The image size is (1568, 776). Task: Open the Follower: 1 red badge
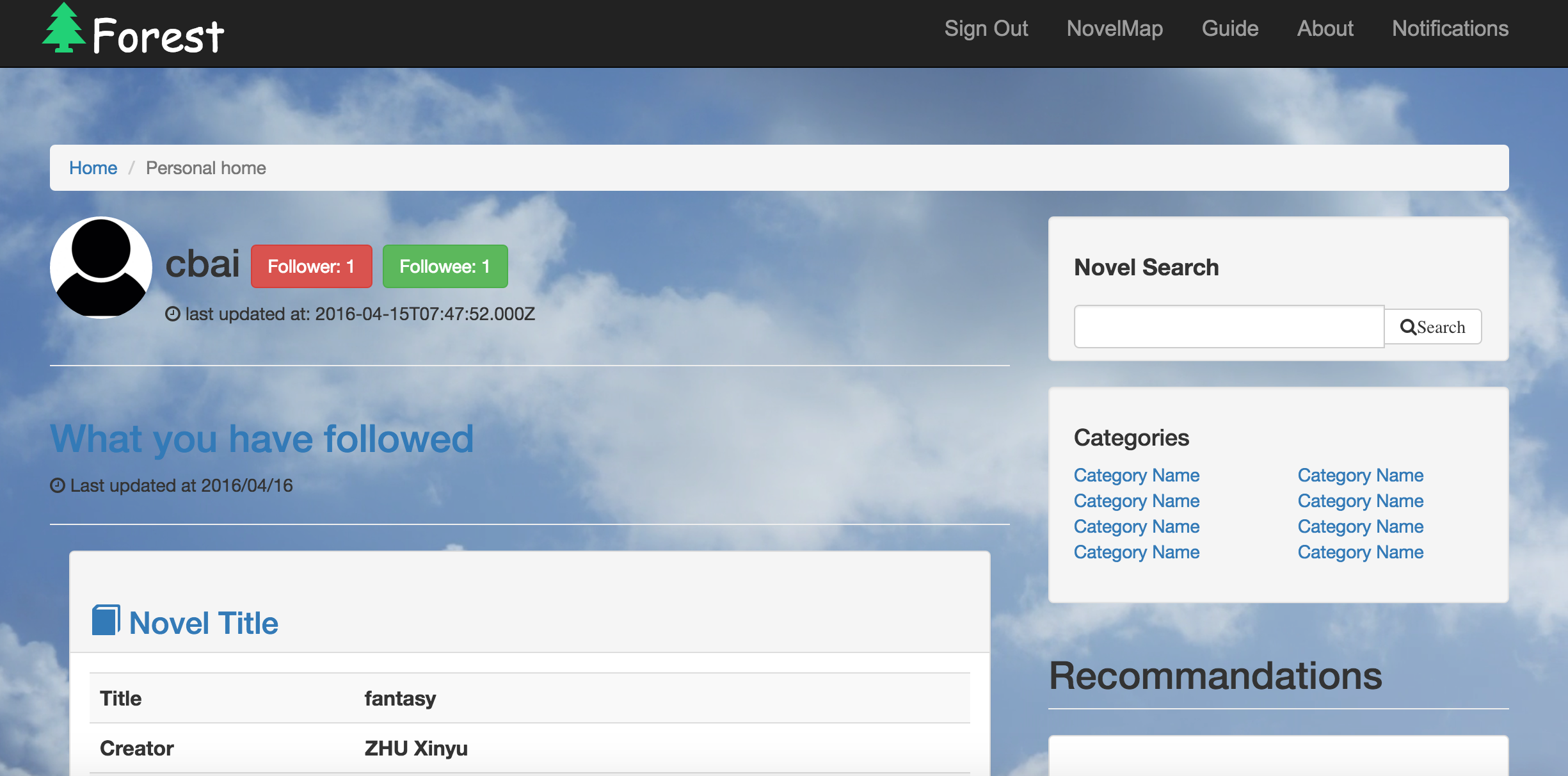[x=311, y=266]
